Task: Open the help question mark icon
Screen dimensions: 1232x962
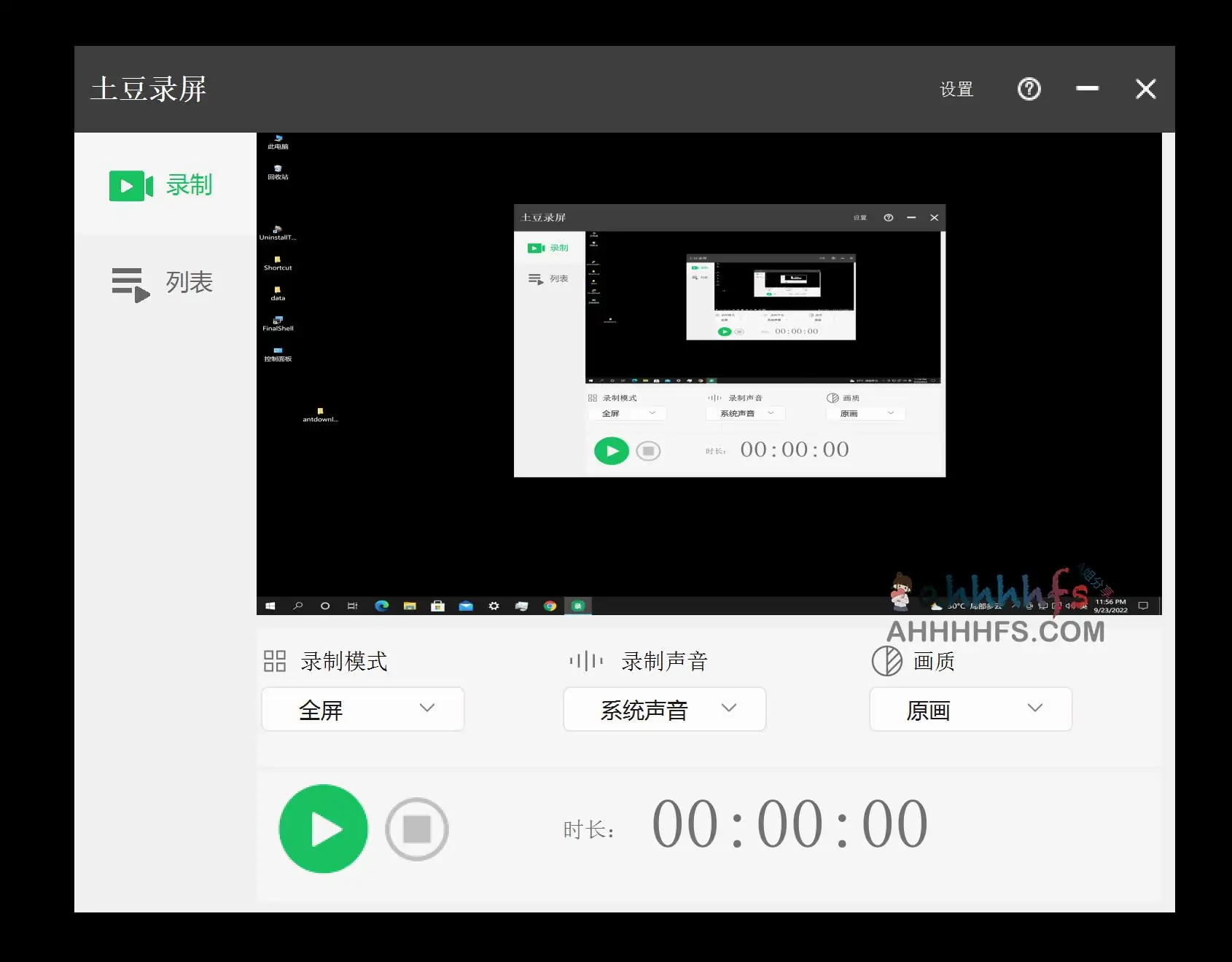Action: point(1028,89)
